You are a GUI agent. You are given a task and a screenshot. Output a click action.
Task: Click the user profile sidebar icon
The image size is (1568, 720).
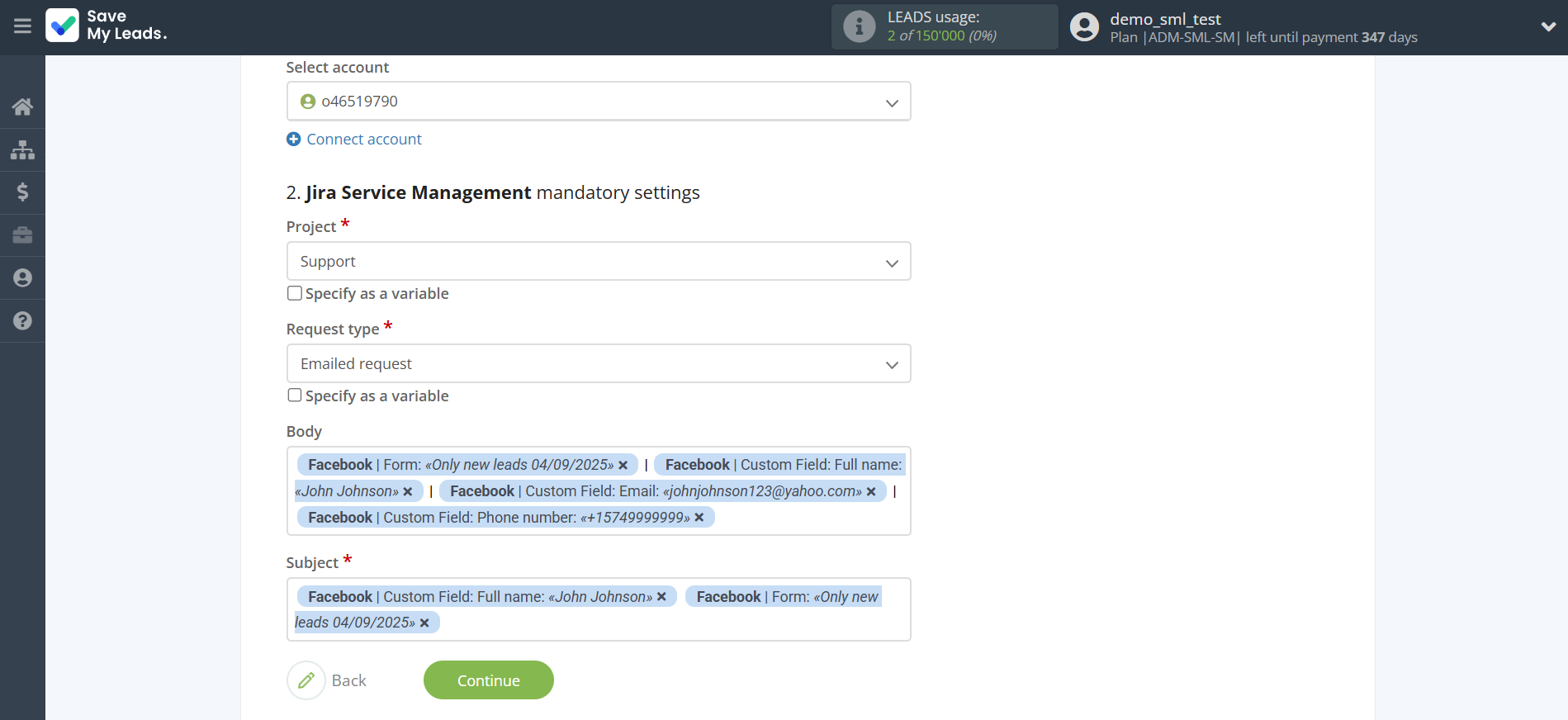point(22,278)
